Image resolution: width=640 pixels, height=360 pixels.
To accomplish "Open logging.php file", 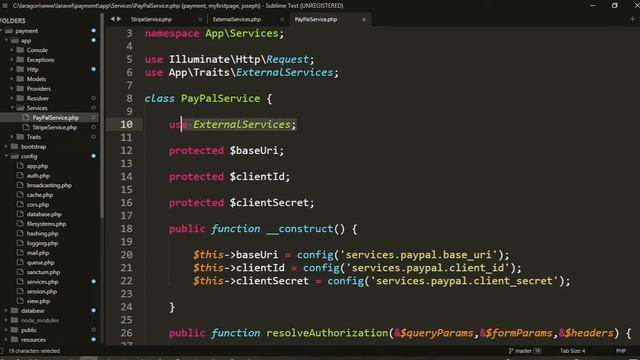I will [42, 243].
